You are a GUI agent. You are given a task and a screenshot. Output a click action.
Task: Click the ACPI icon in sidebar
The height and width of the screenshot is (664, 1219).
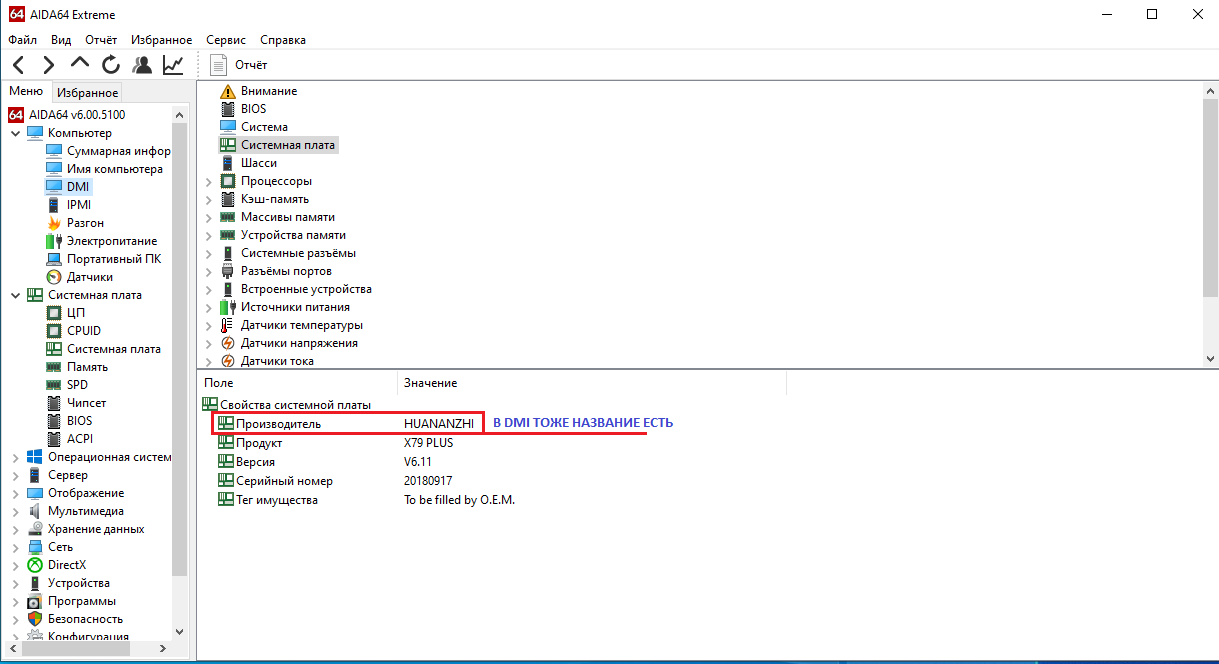[x=54, y=439]
